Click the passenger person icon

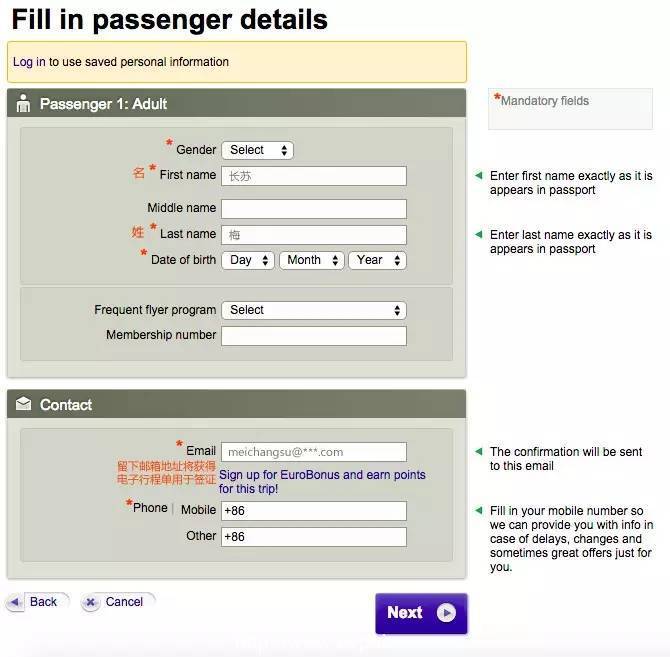click(x=24, y=103)
